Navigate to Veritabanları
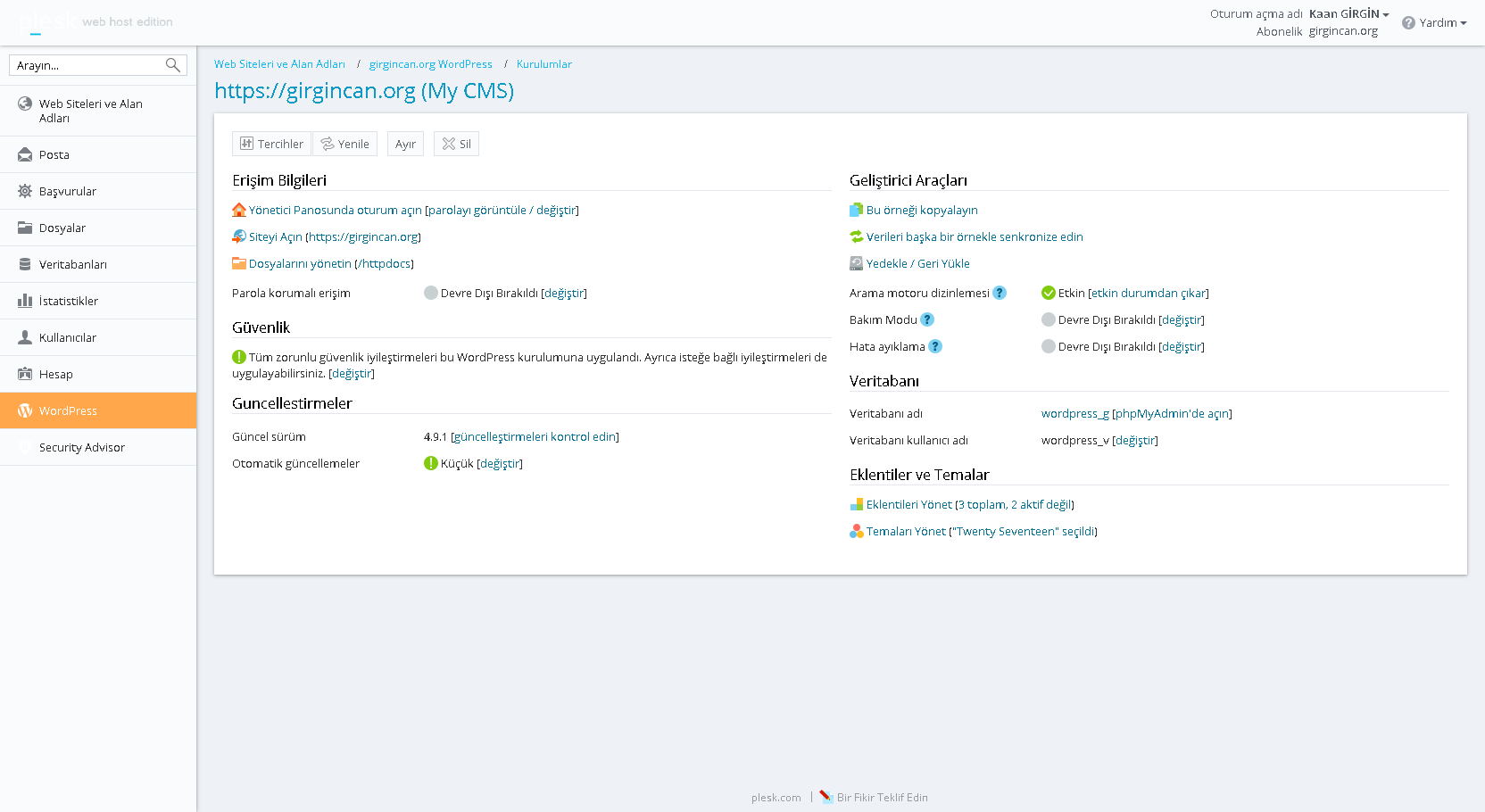The width and height of the screenshot is (1485, 812). (98, 264)
